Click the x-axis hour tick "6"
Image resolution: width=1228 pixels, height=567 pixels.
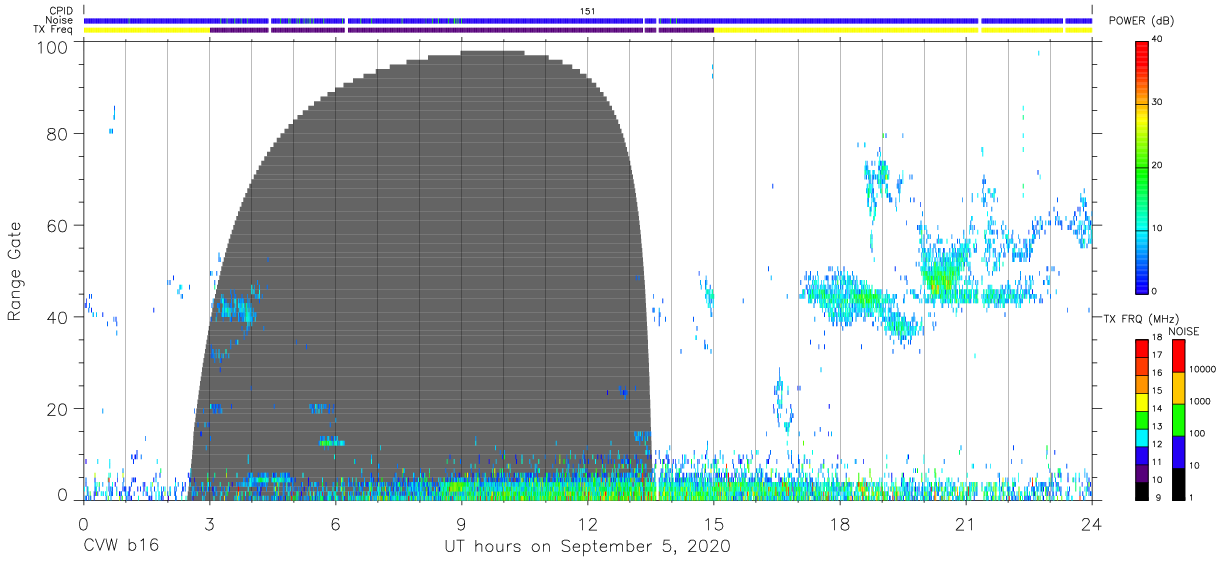[335, 522]
